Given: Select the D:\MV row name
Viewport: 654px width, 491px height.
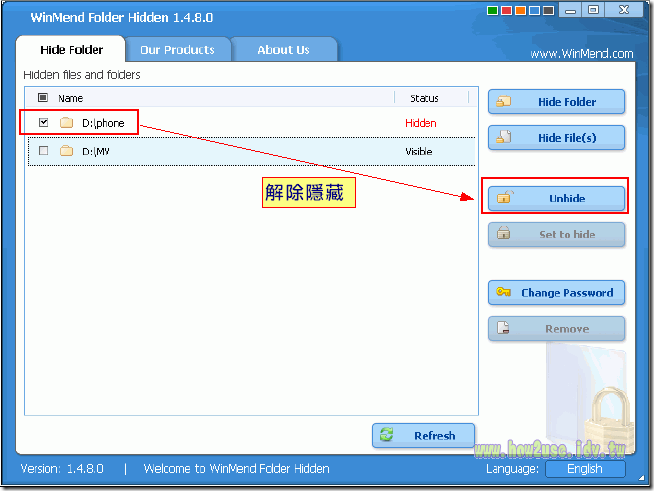Looking at the screenshot, I should pos(96,151).
